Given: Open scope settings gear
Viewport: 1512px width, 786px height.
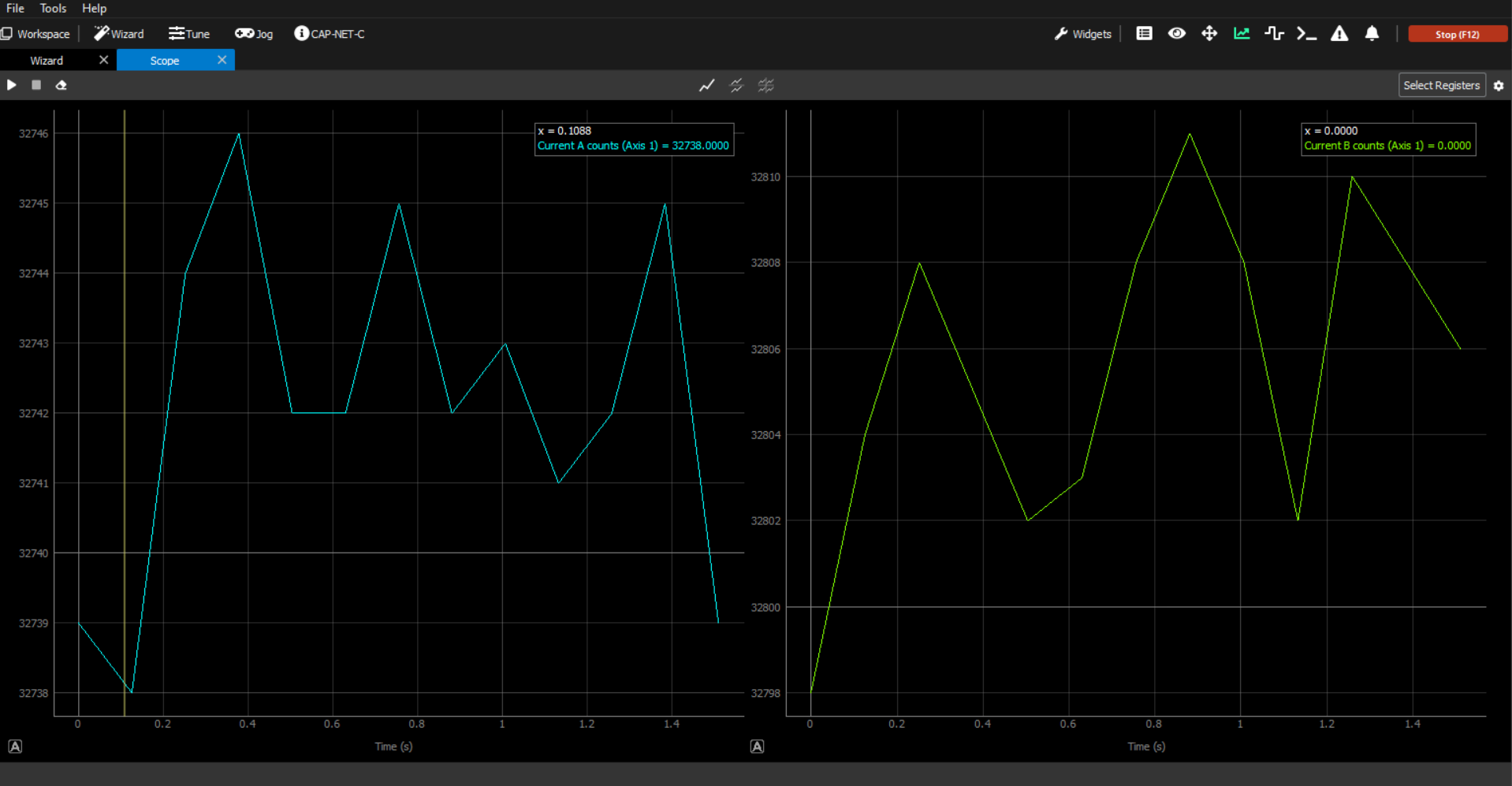Looking at the screenshot, I should point(1499,85).
